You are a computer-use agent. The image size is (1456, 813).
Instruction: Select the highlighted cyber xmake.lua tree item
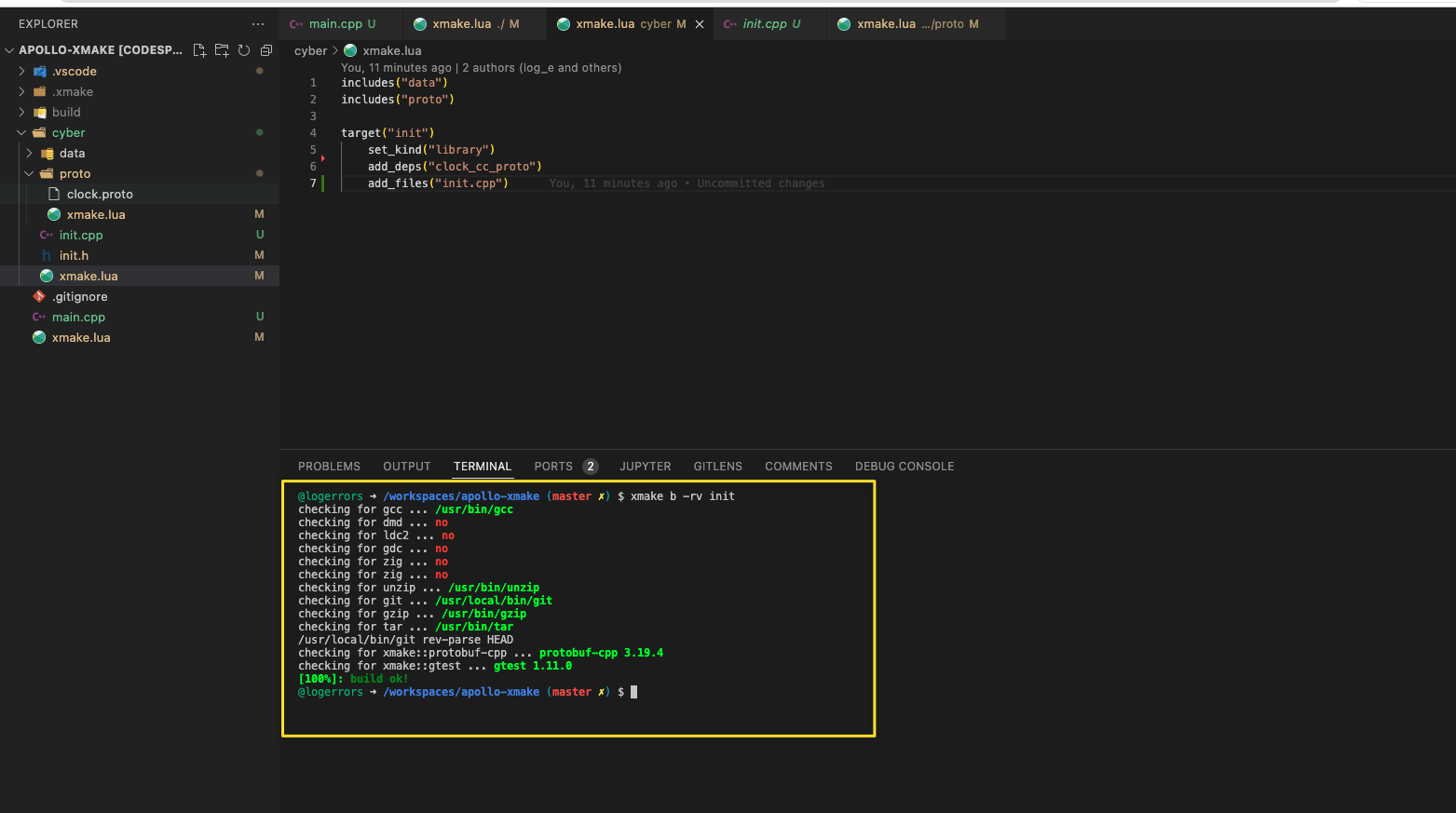pos(140,276)
